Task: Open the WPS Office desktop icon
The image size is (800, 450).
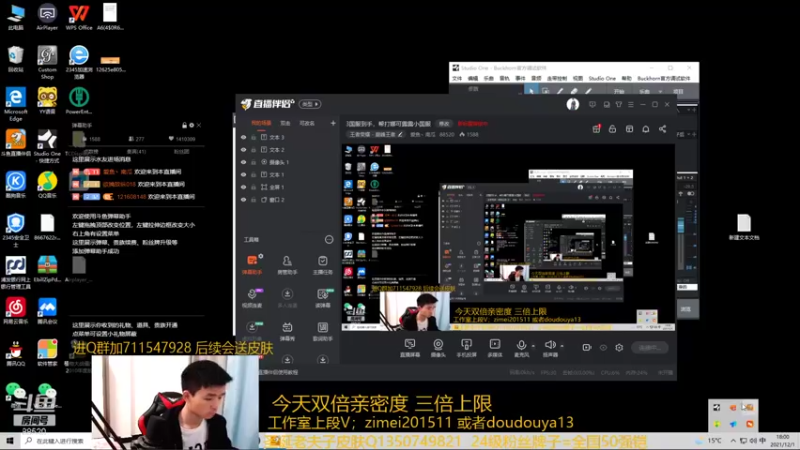Action: point(79,17)
